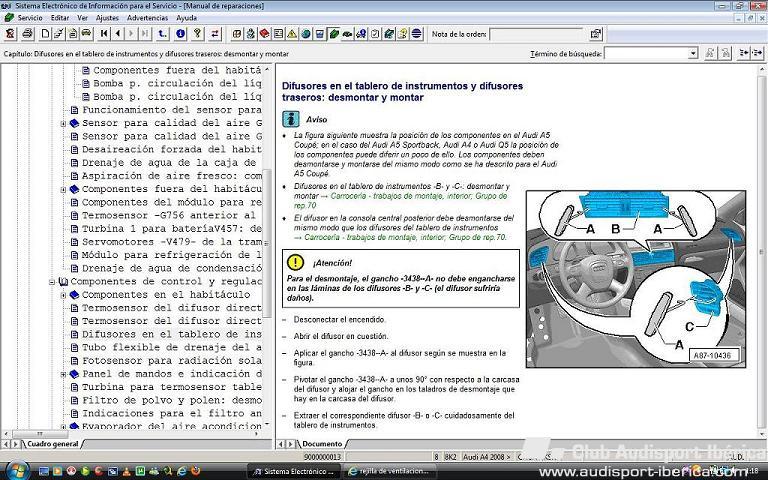Click '8K2' status bar entry
The height and width of the screenshot is (480, 768).
[450, 456]
